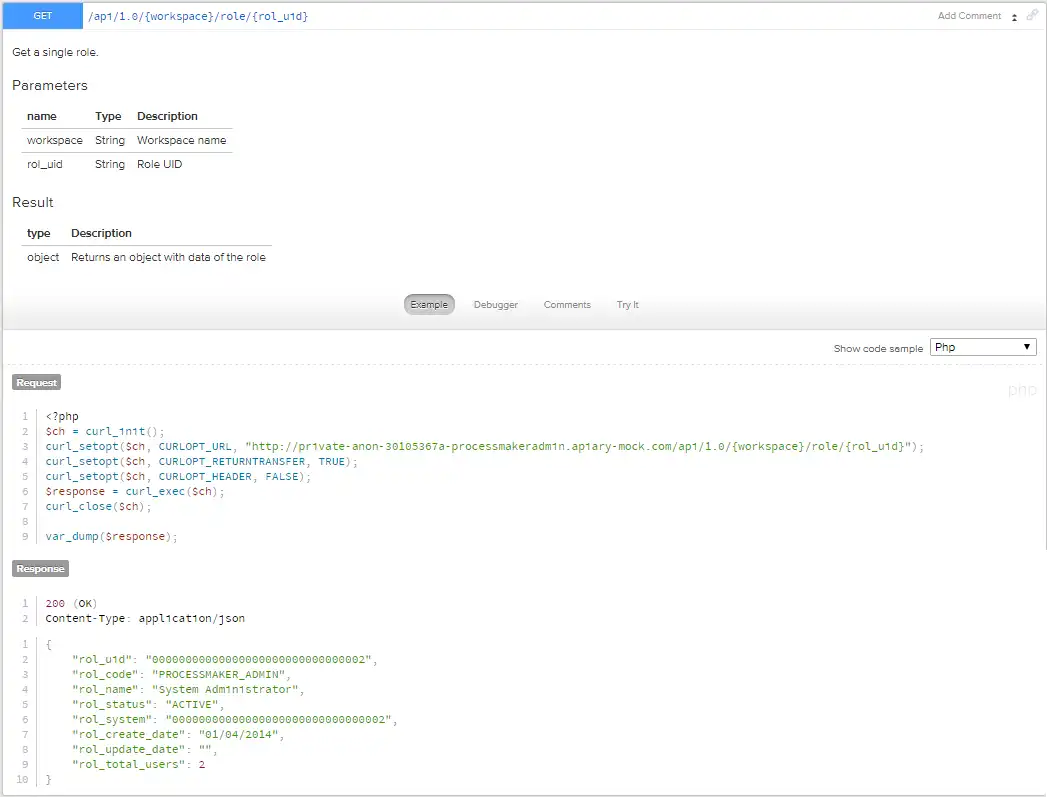Click the Request section label badge
Screen dimensions: 1047x797
35,382
